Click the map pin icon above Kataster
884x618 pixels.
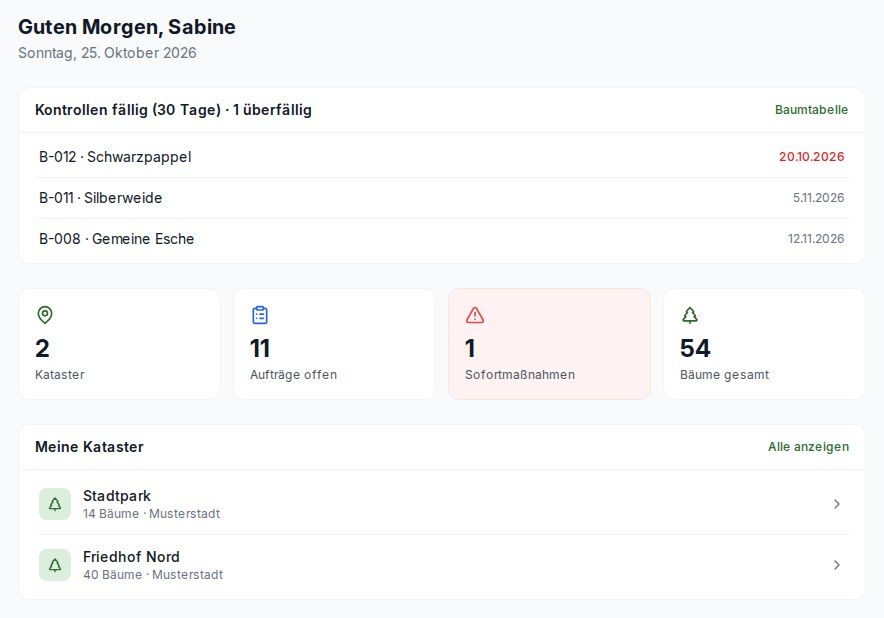[x=45, y=315]
